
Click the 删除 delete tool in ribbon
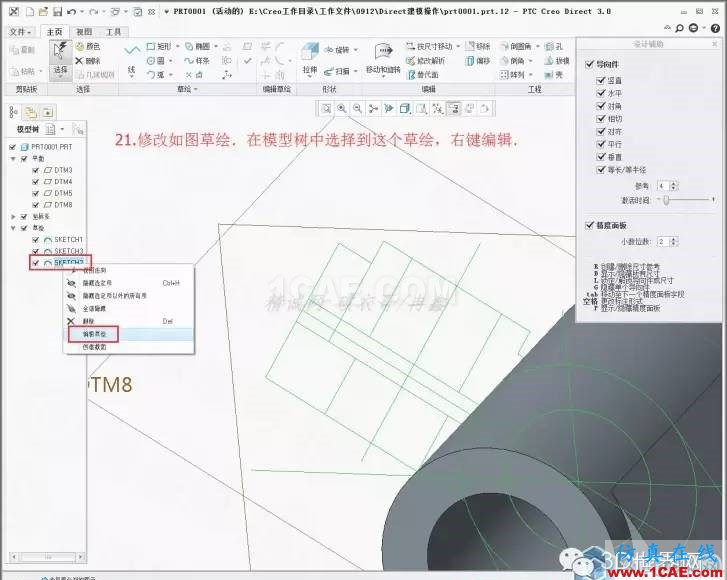coord(88,61)
